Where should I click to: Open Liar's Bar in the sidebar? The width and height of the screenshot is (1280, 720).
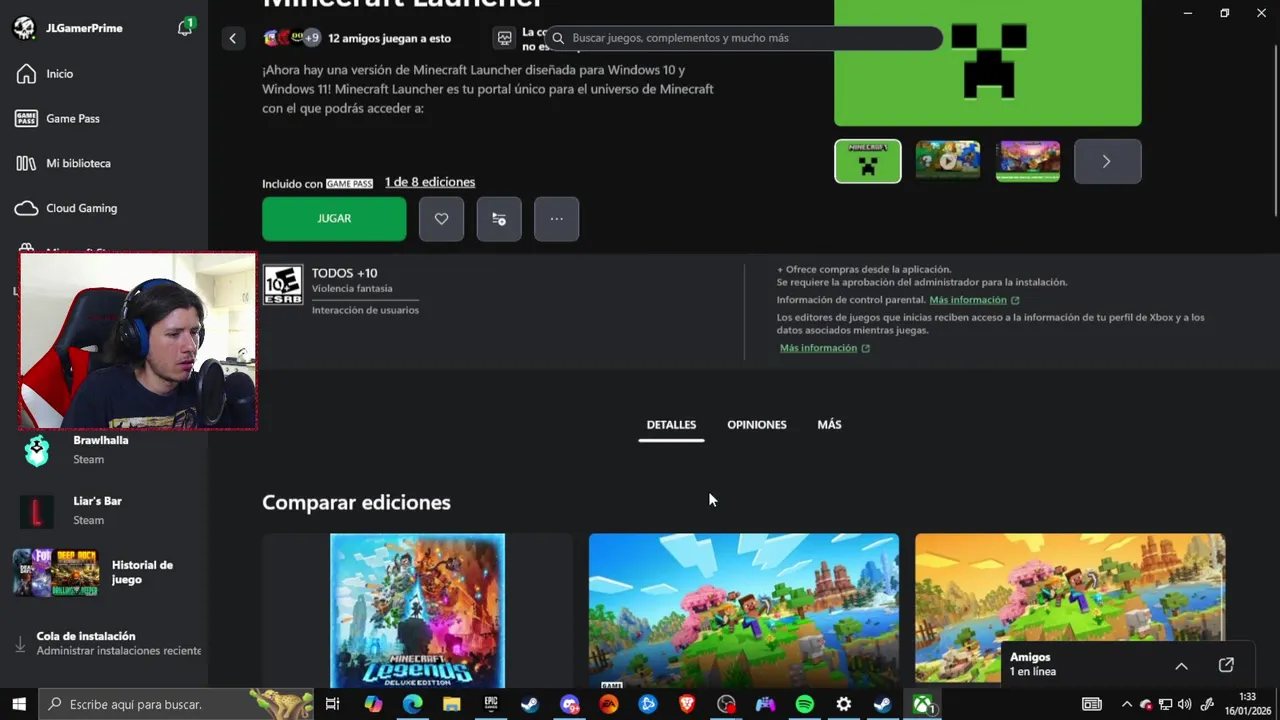coord(103,510)
